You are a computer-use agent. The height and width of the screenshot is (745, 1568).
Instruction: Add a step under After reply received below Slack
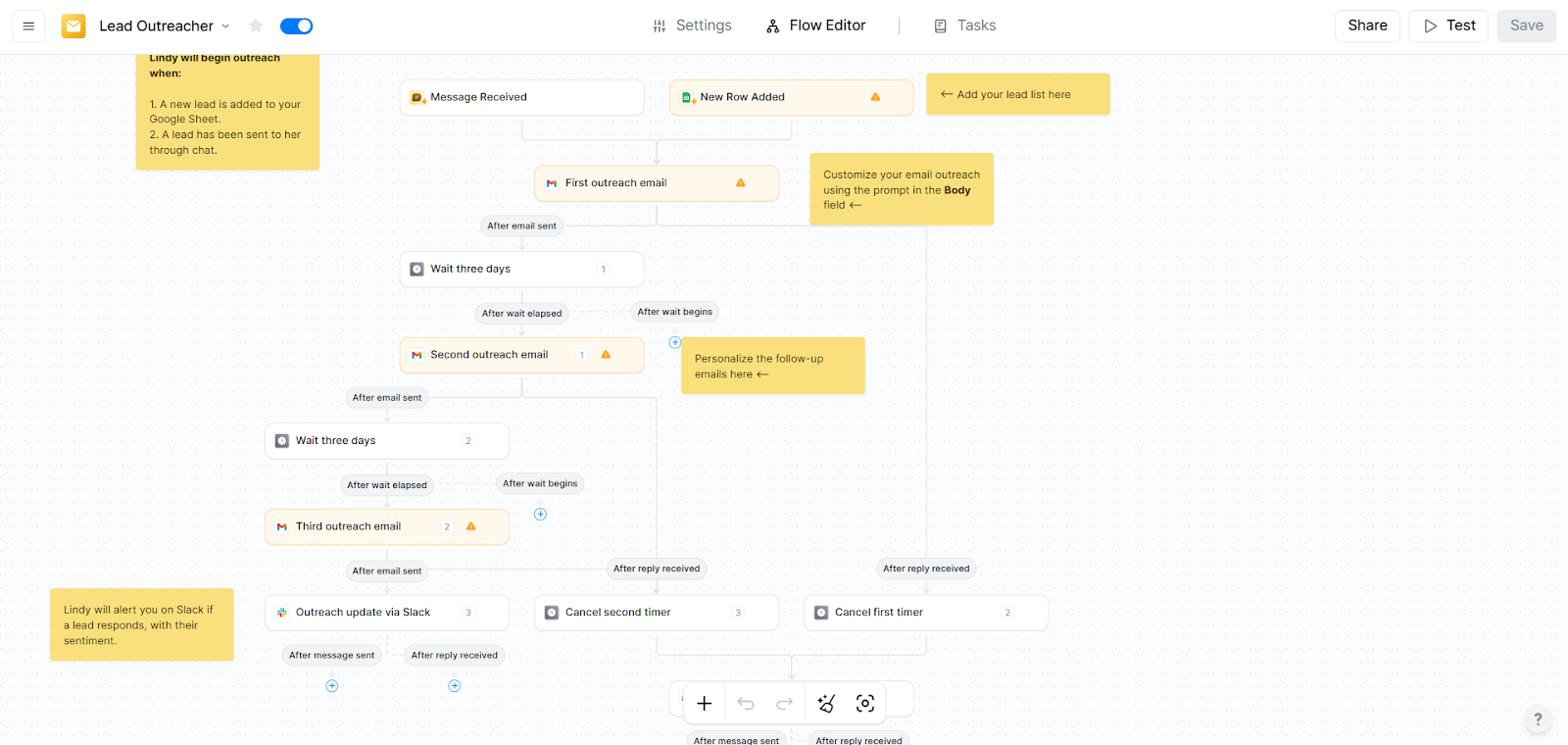pyautogui.click(x=455, y=686)
